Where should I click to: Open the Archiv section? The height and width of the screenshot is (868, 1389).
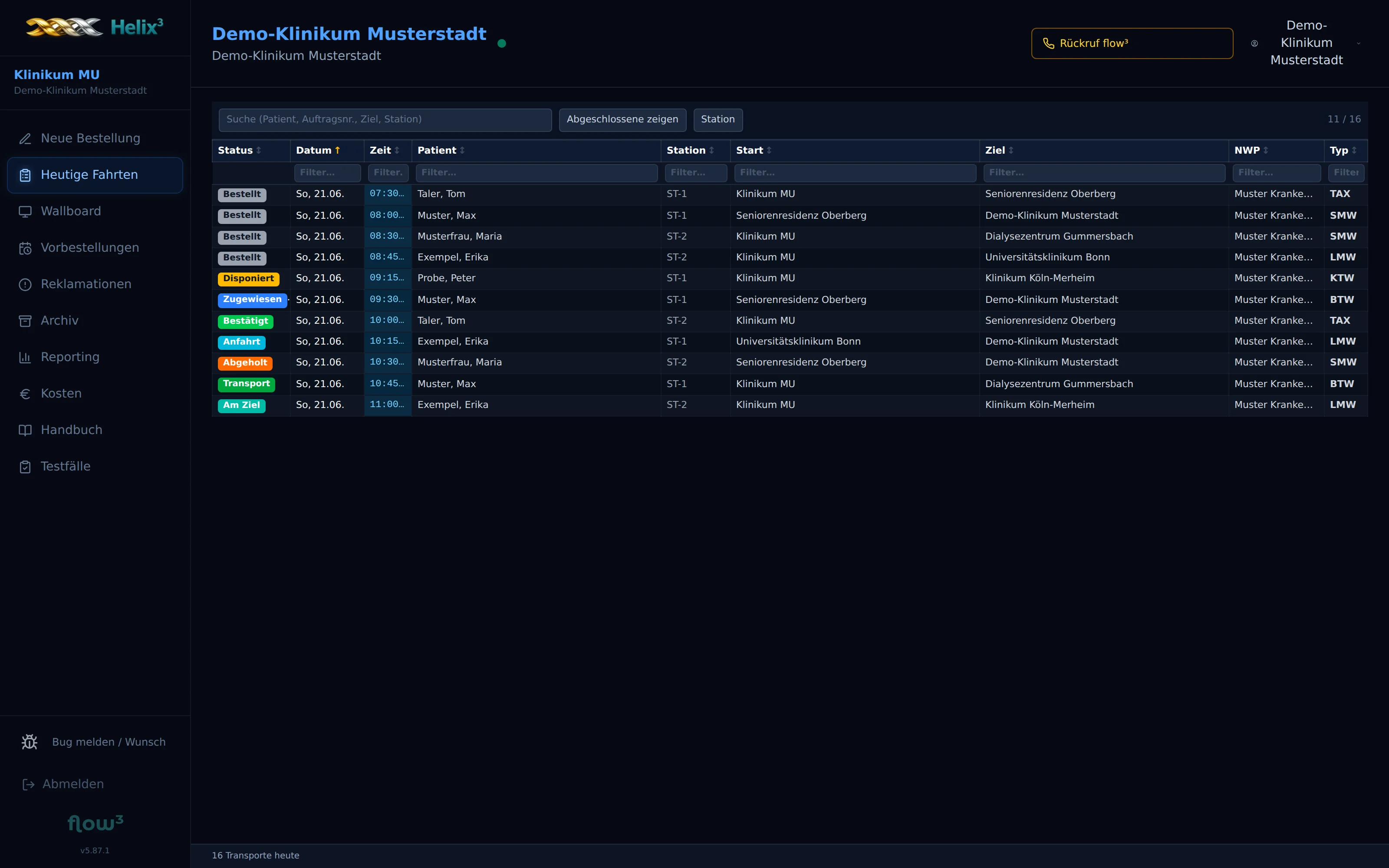pyautogui.click(x=95, y=321)
